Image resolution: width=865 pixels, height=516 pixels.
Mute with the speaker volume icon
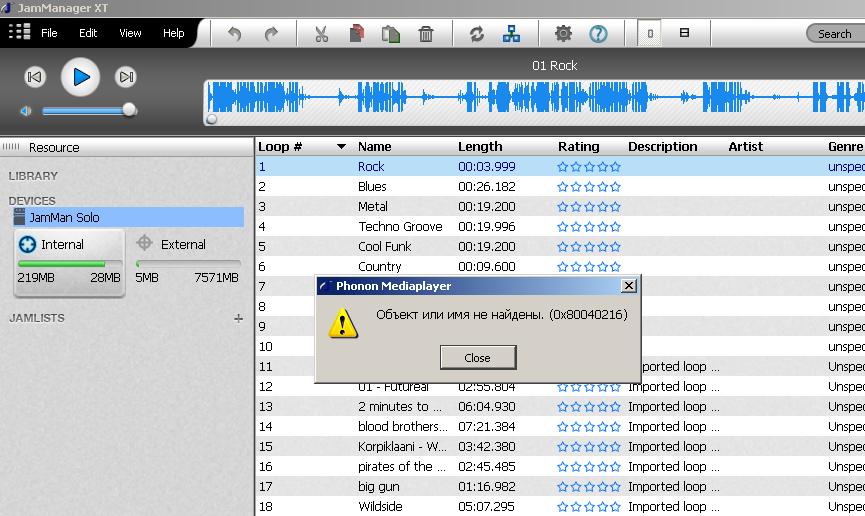(25, 111)
